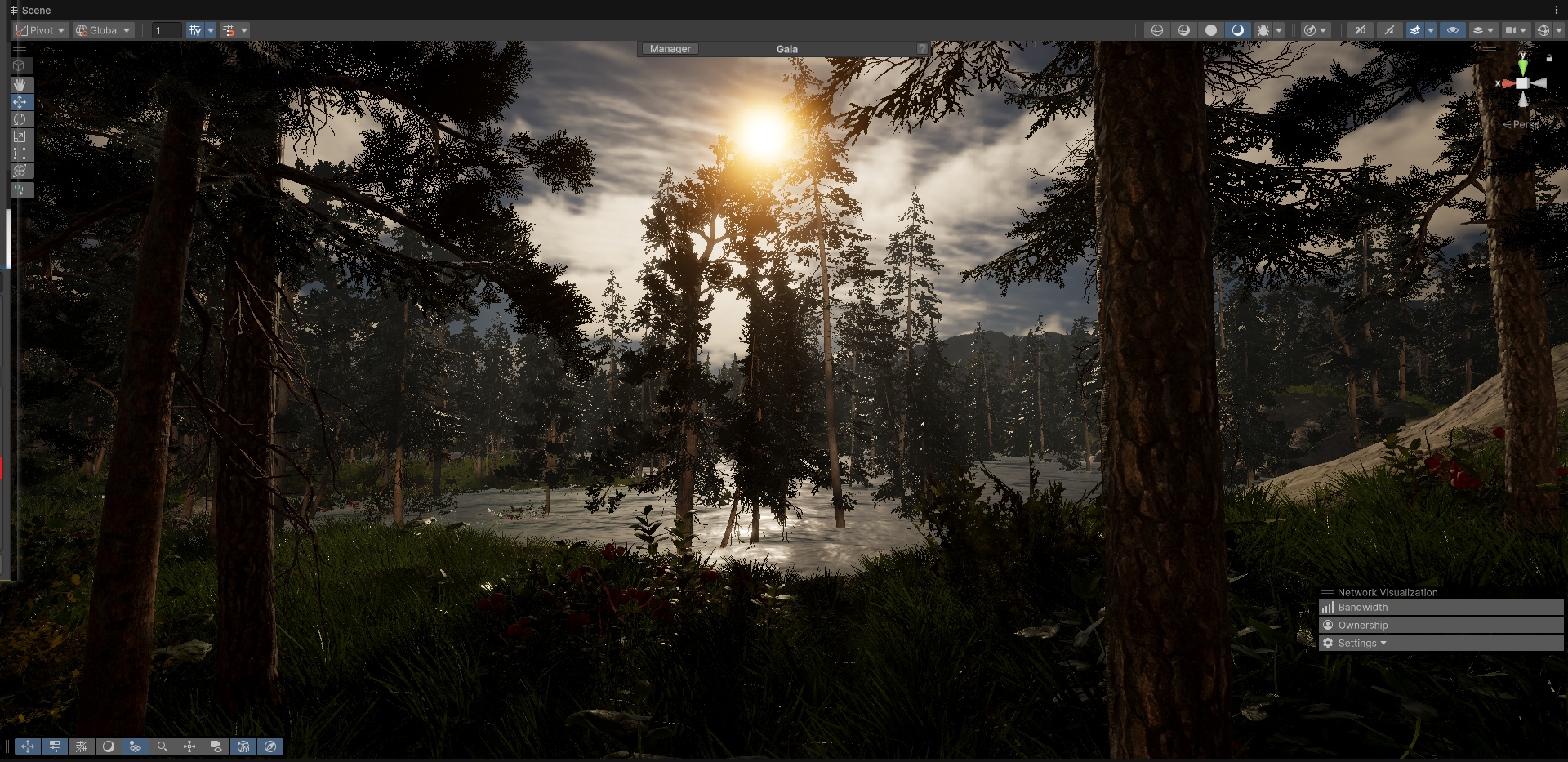Select the Scale tool
Image resolution: width=1568 pixels, height=762 pixels.
[20, 136]
